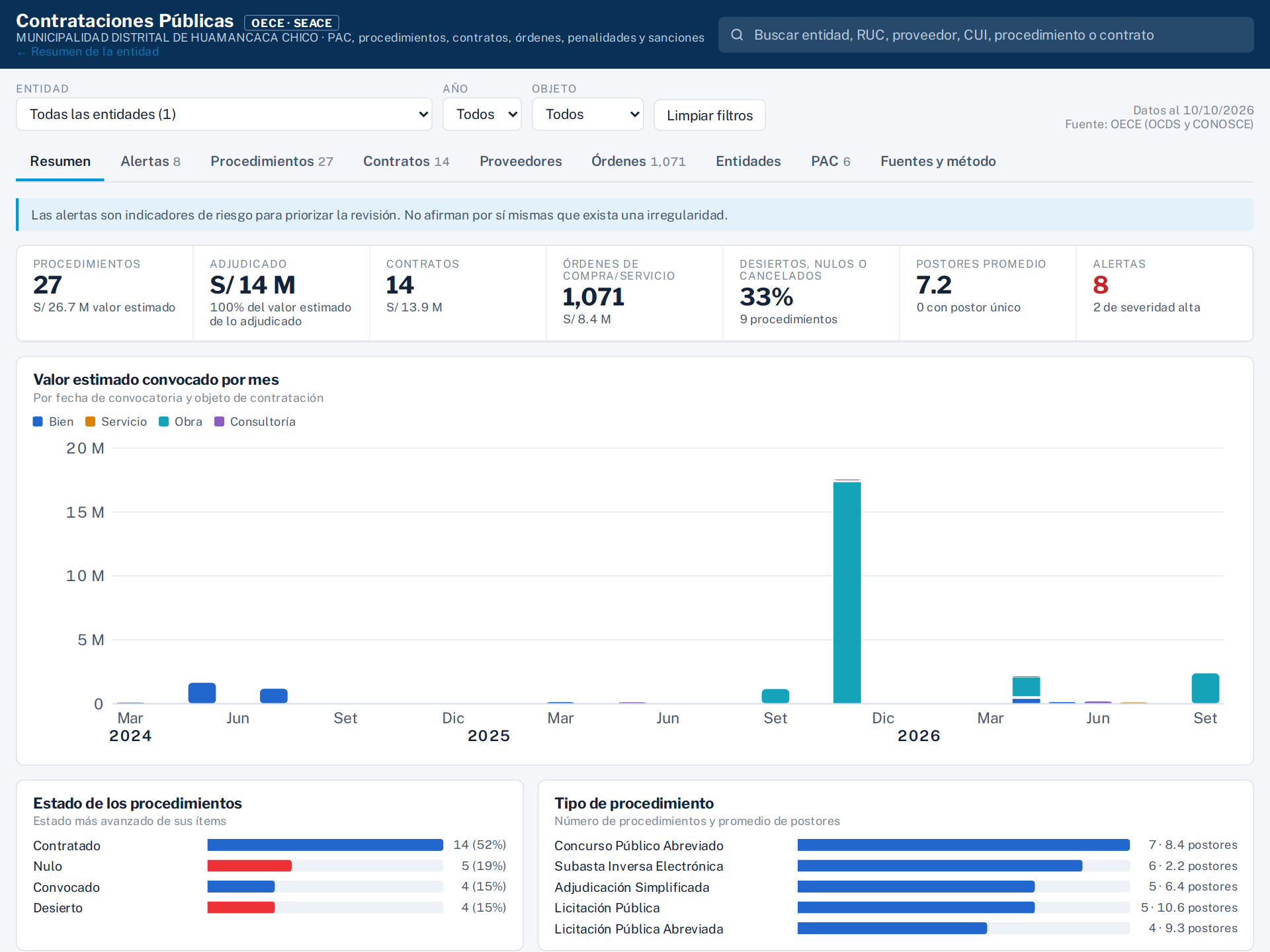Click the Desierto row label
Screen dimensions: 1270x952
pyautogui.click(x=58, y=908)
